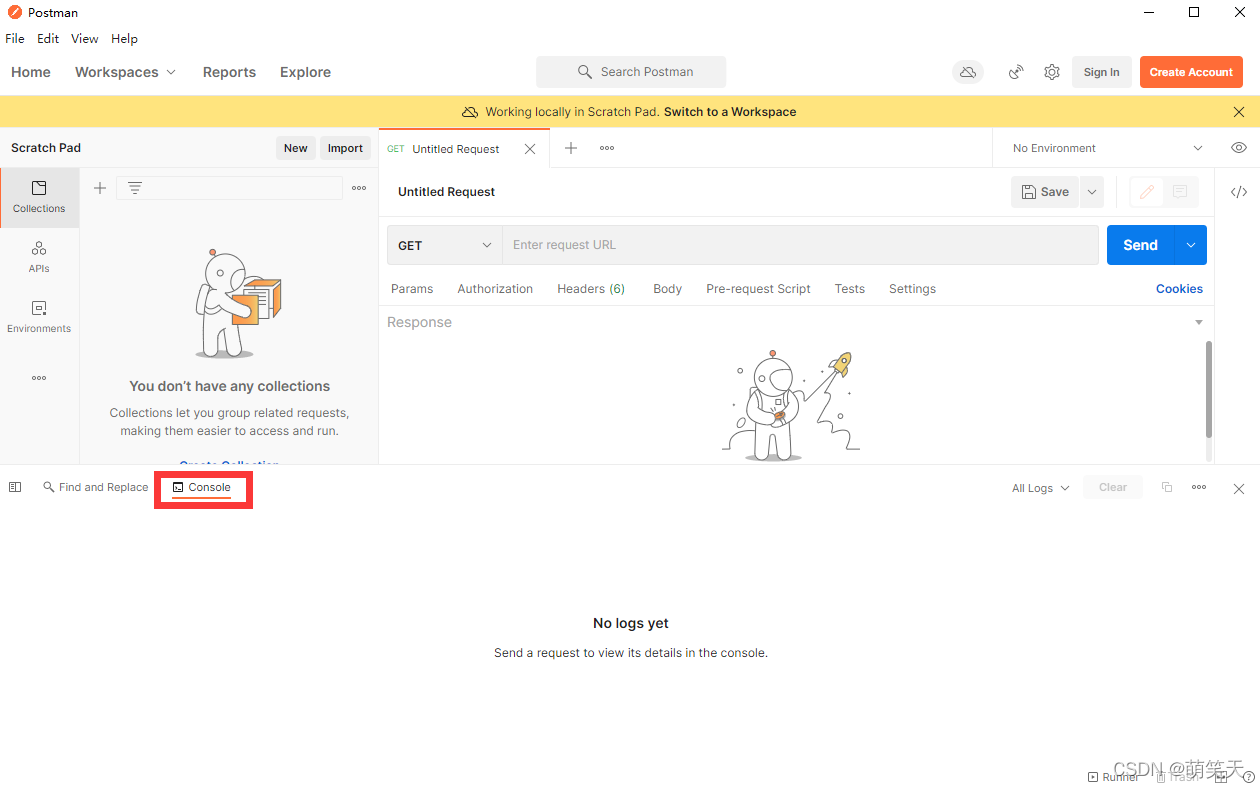Open the Environments sidebar section
The image size is (1260, 788).
39,317
